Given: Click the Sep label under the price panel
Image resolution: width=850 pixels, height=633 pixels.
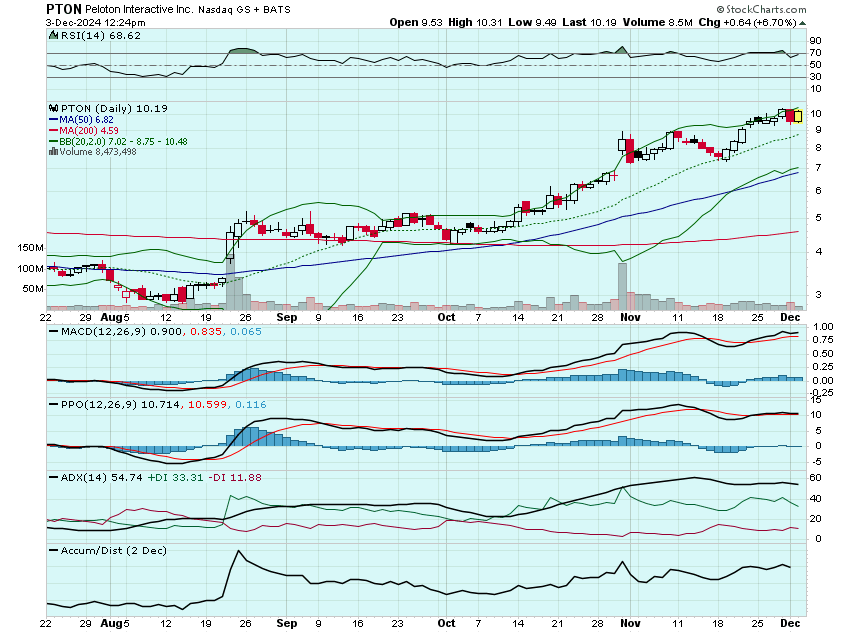Looking at the screenshot, I should 286,318.
